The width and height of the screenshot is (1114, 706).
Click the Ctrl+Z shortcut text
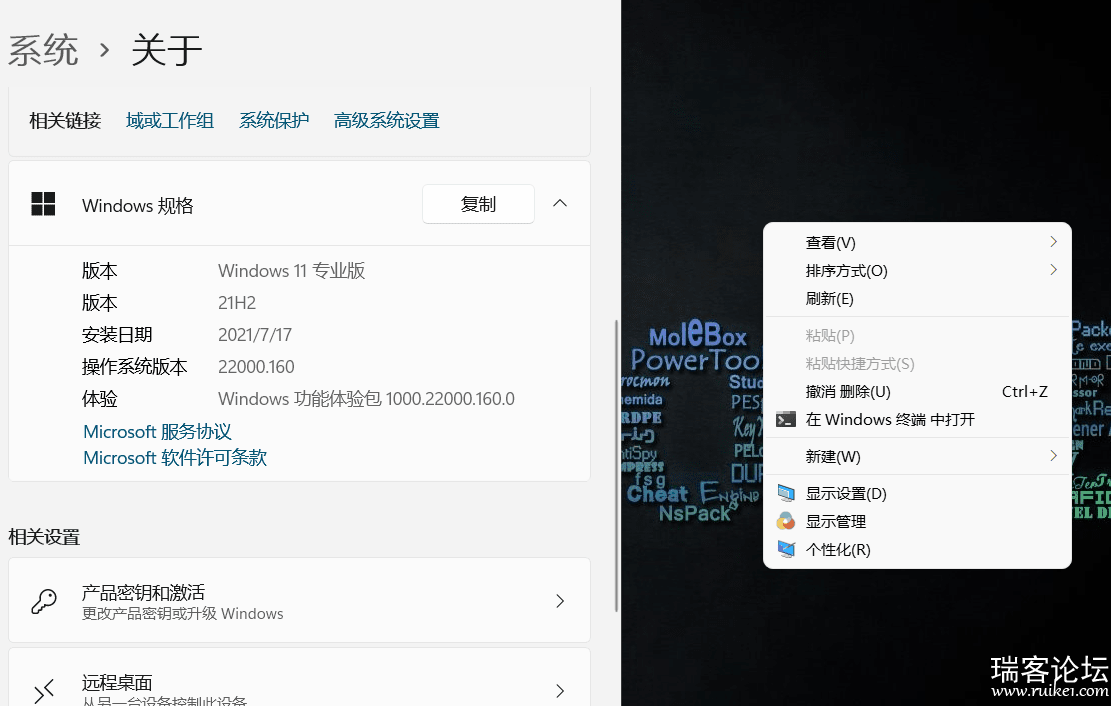1024,391
